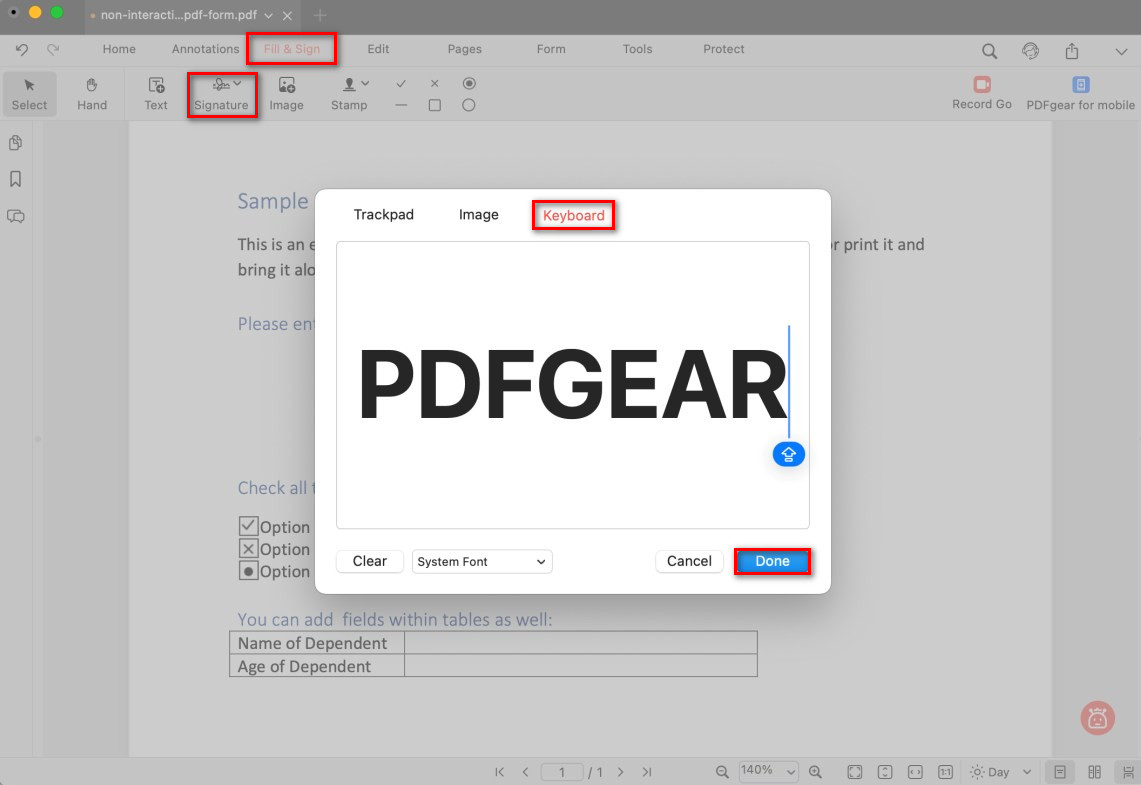The image size is (1141, 785).
Task: Toggle continuous scrolling layout
Action: [1129, 772]
